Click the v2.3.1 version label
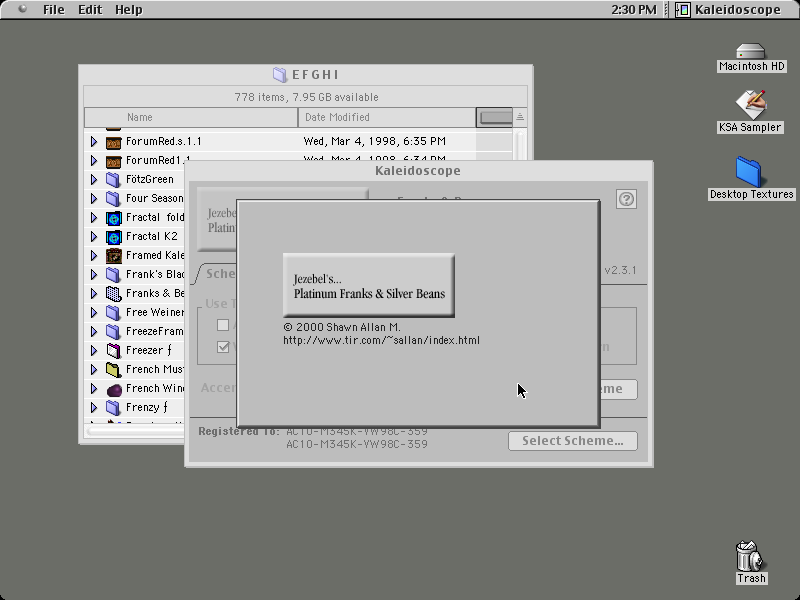 (620, 270)
